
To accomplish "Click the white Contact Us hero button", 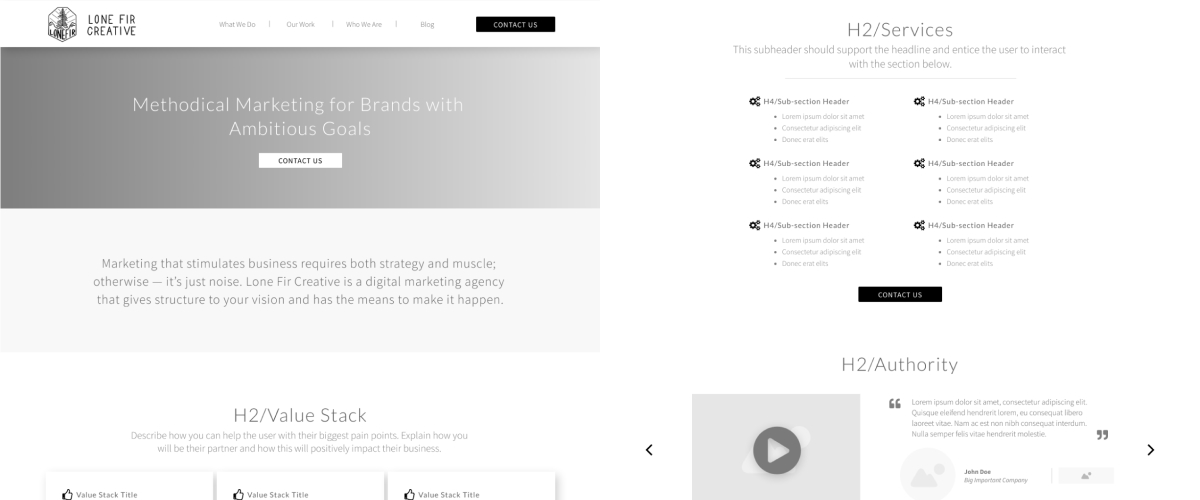I will (300, 160).
